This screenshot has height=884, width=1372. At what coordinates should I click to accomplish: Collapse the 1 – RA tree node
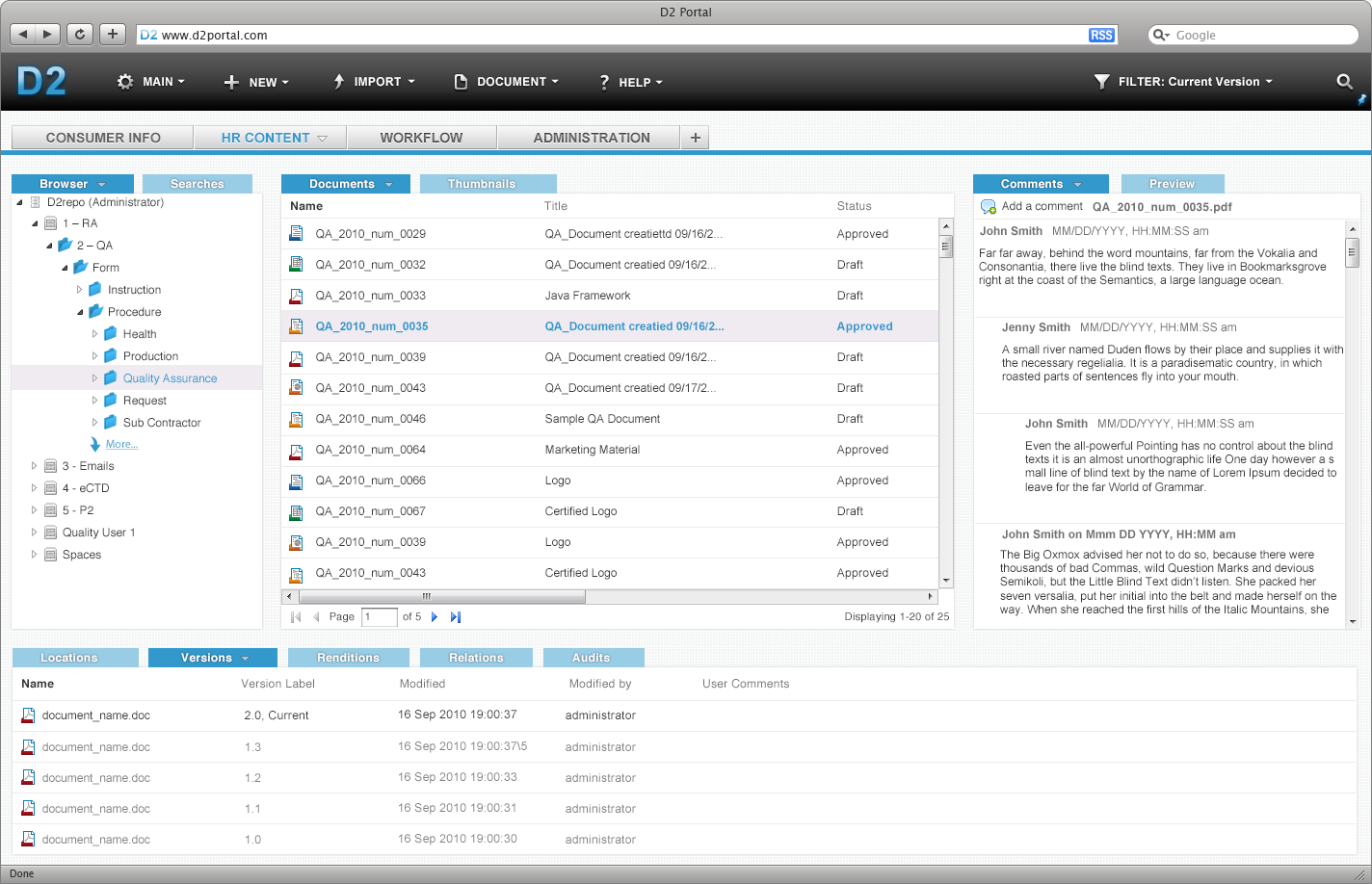(36, 223)
